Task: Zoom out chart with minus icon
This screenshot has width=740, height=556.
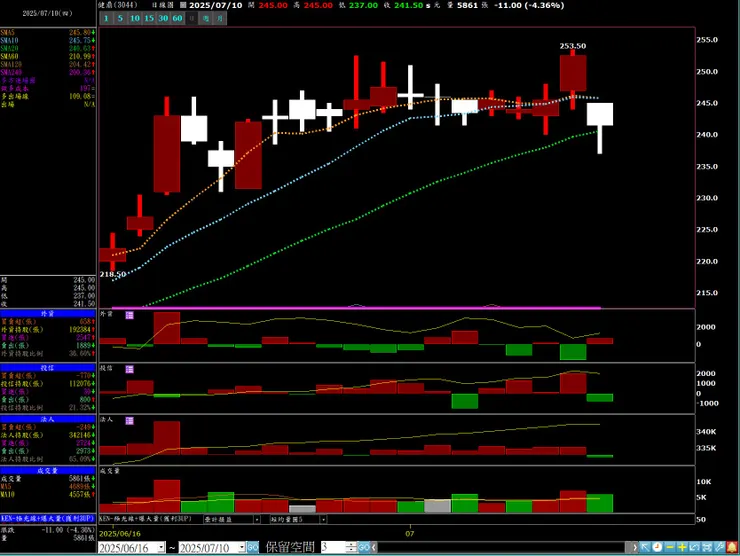Action: coord(670,547)
